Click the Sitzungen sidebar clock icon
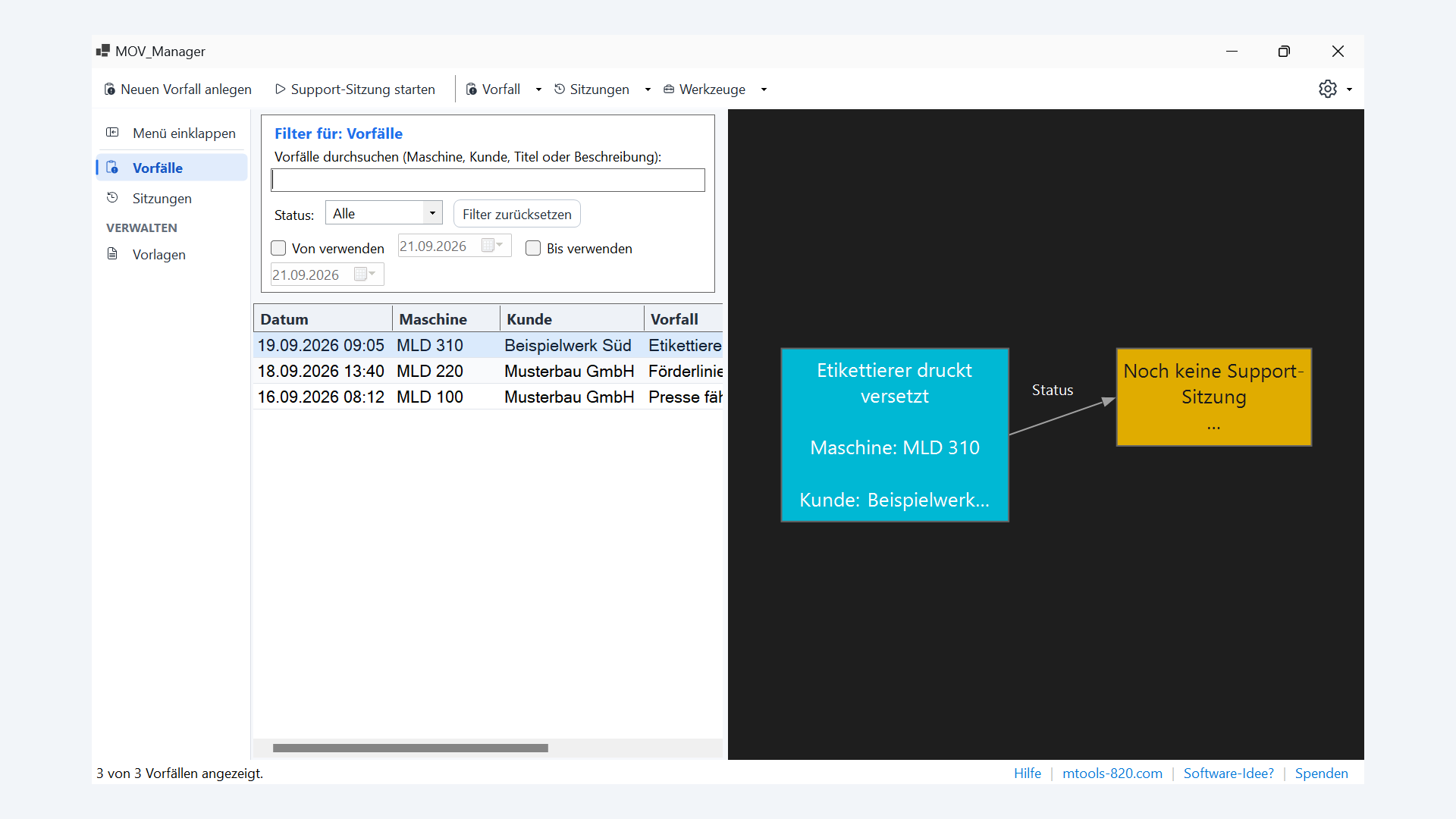 tap(112, 198)
